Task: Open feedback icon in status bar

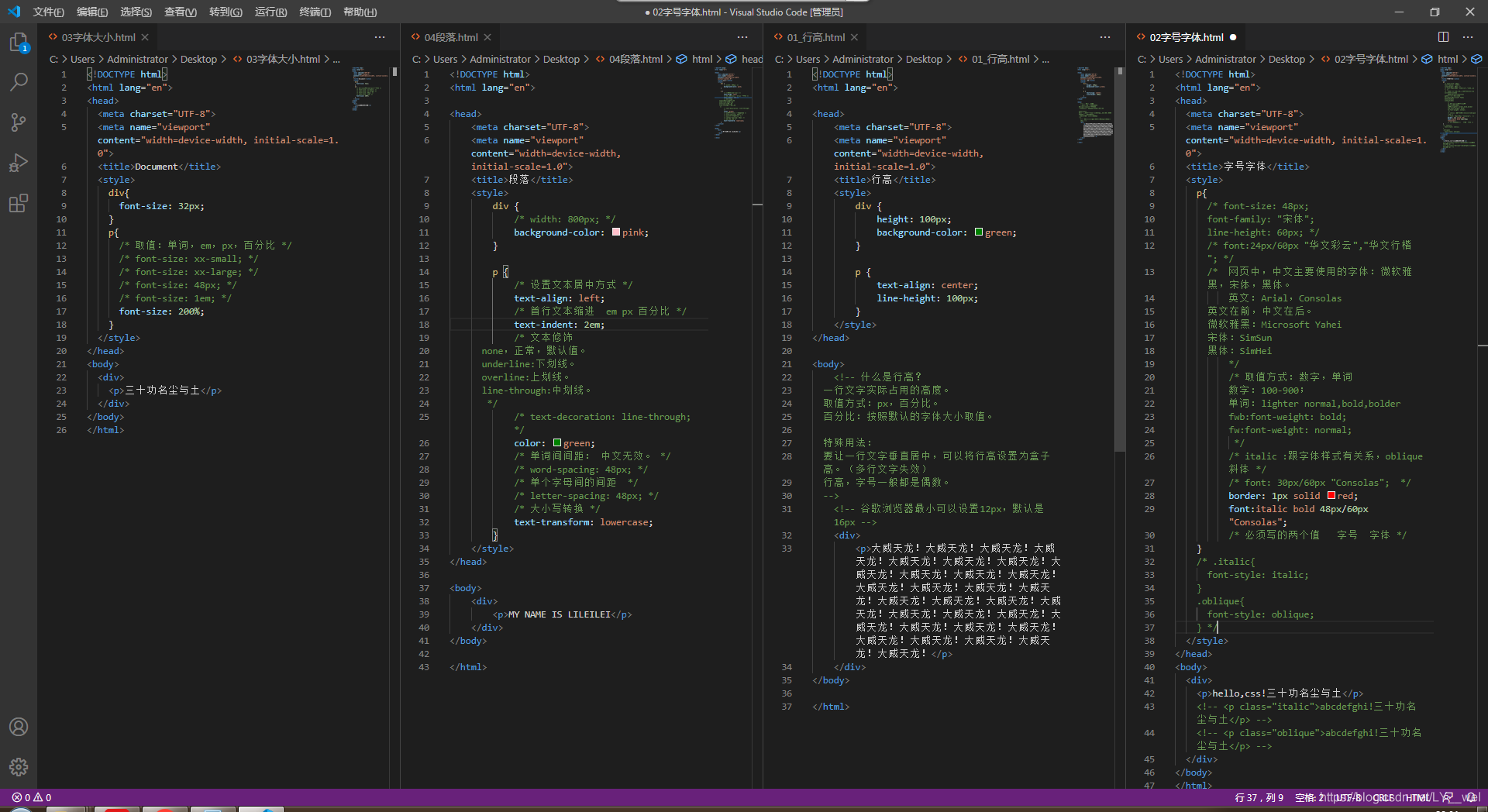Action: pyautogui.click(x=1448, y=797)
